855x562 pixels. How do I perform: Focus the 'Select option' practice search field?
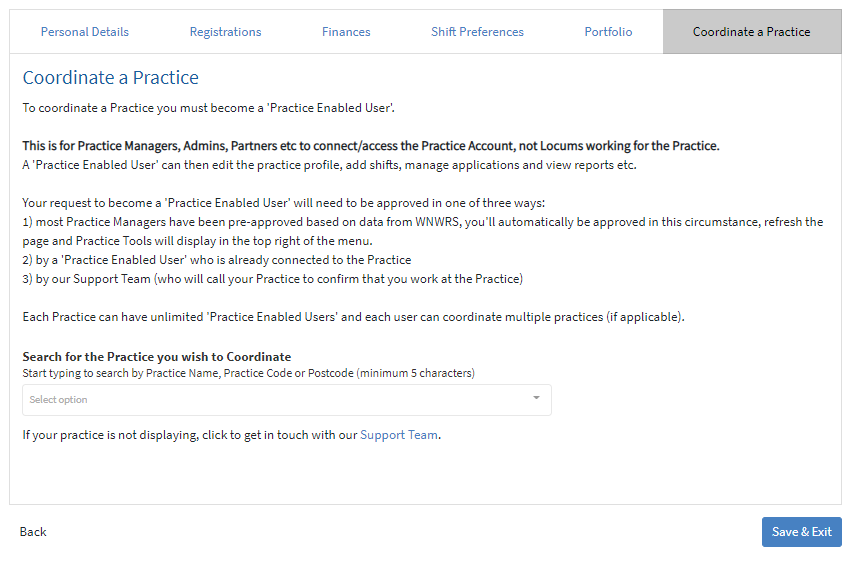(287, 400)
